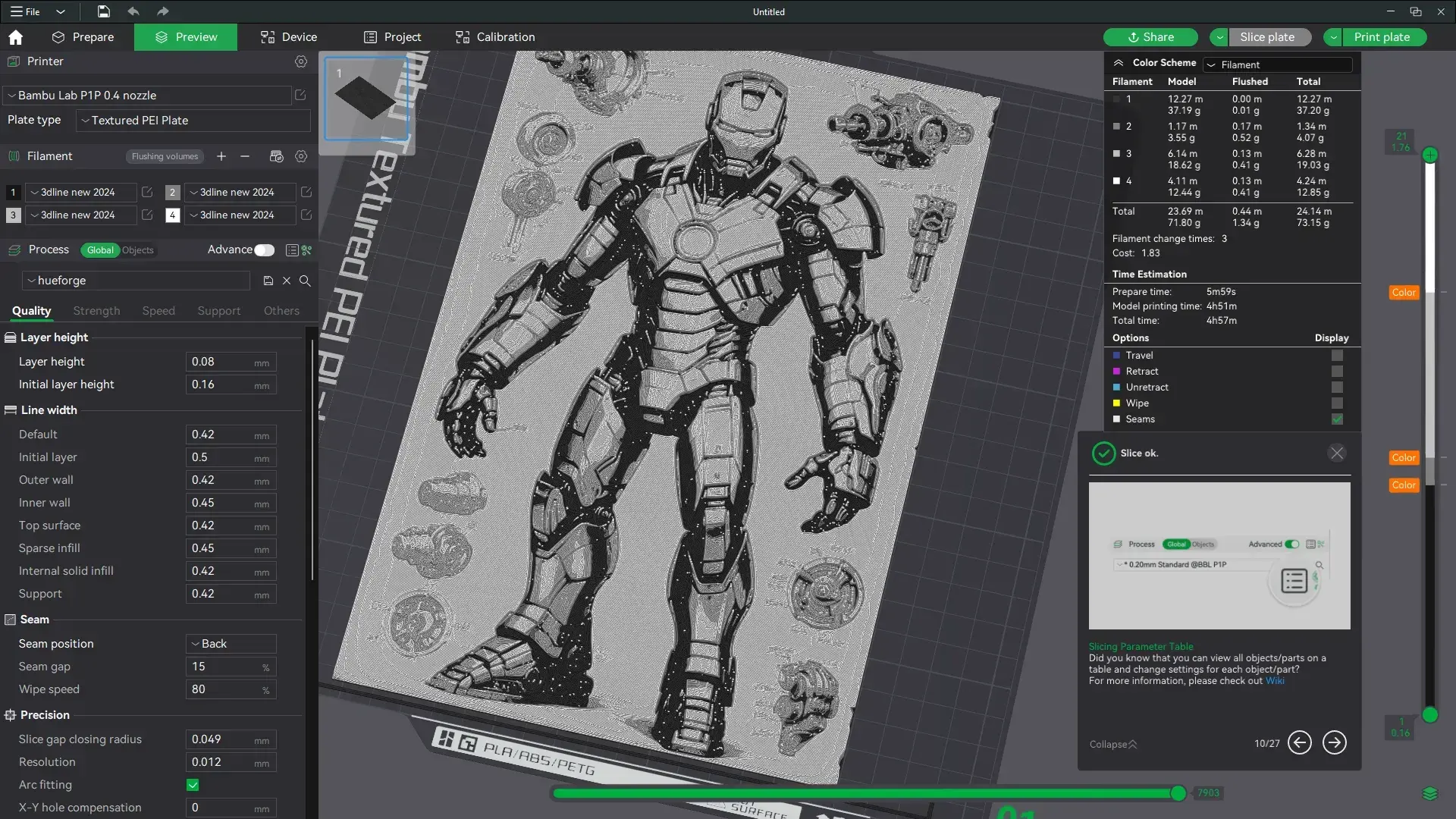Click the undo arrow in the title bar
1456x819 pixels.
[x=133, y=11]
